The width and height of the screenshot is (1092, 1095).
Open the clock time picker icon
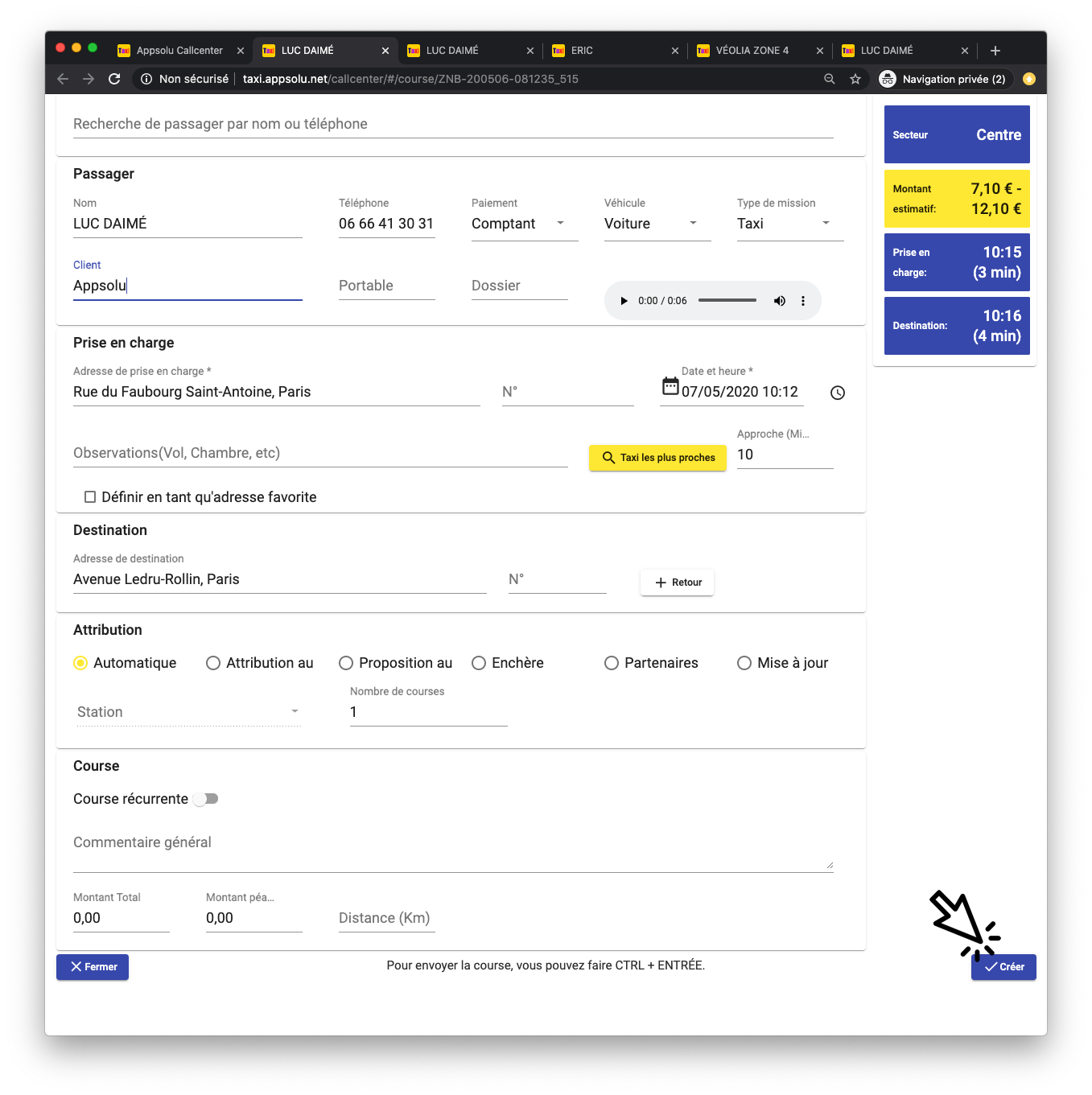tap(838, 393)
